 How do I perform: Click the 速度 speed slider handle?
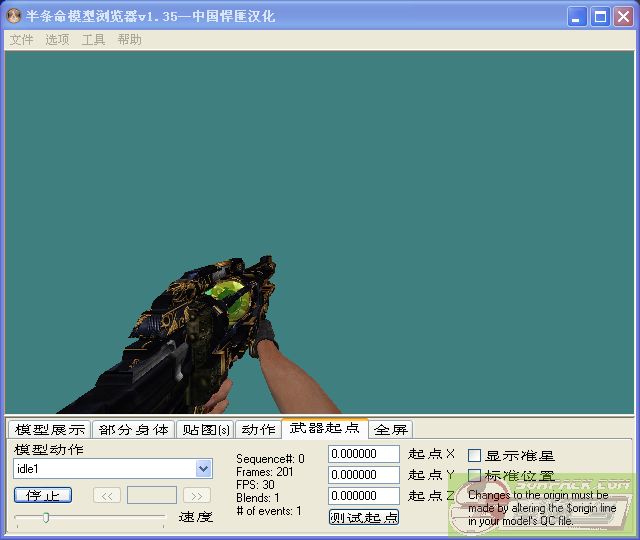45,517
